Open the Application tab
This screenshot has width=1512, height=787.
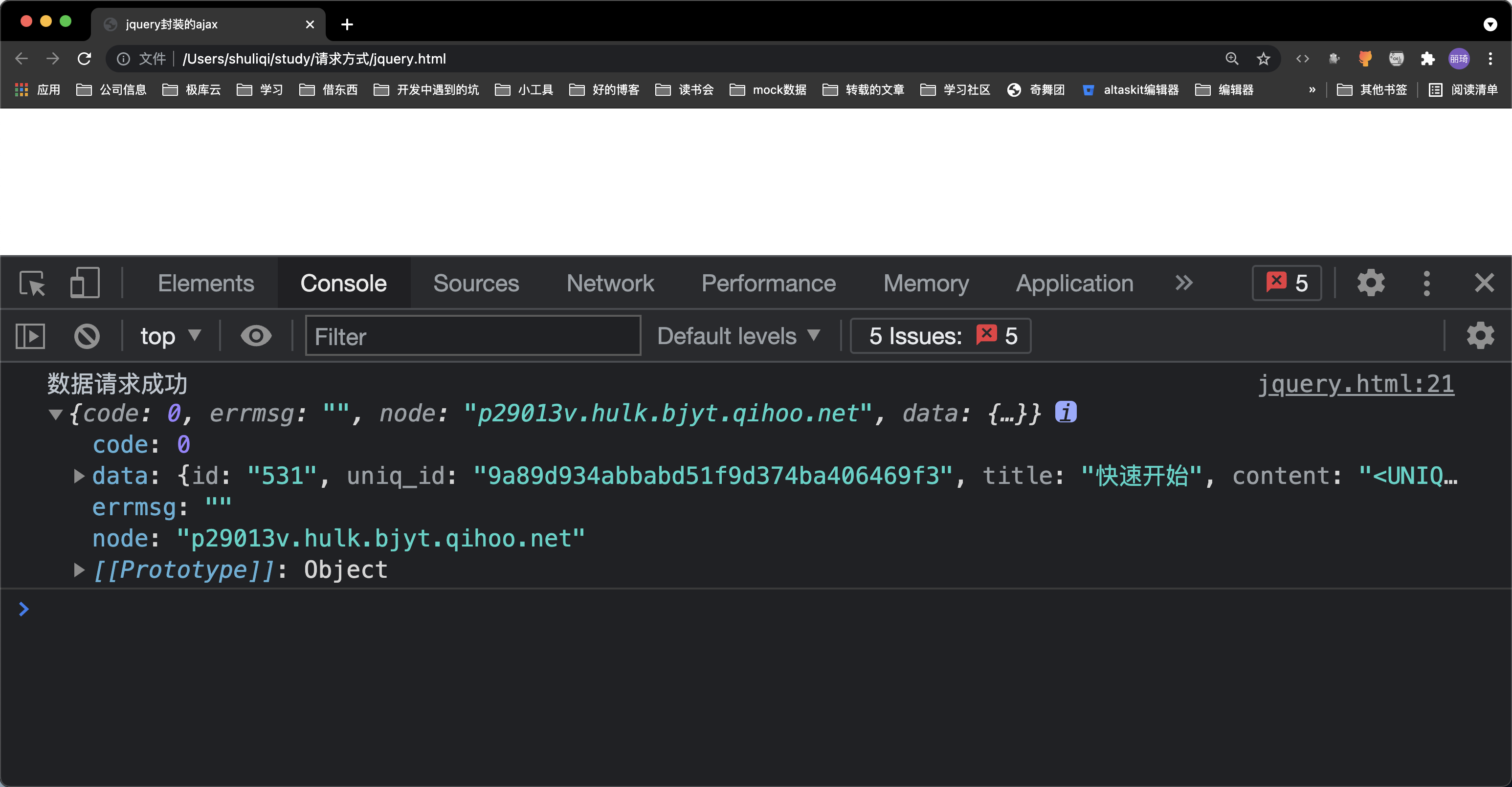(x=1074, y=284)
